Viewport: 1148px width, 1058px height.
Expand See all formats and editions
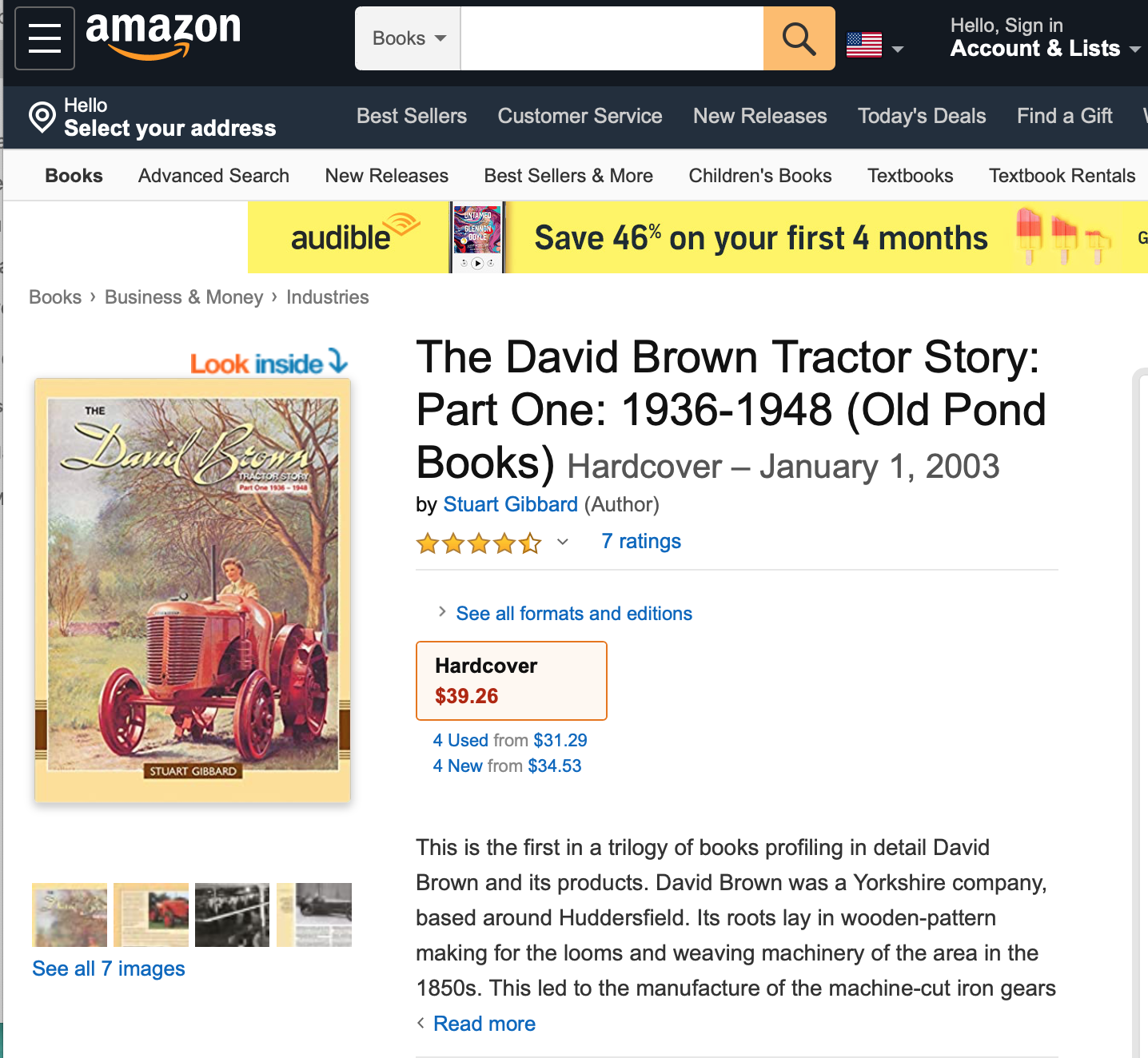click(573, 613)
